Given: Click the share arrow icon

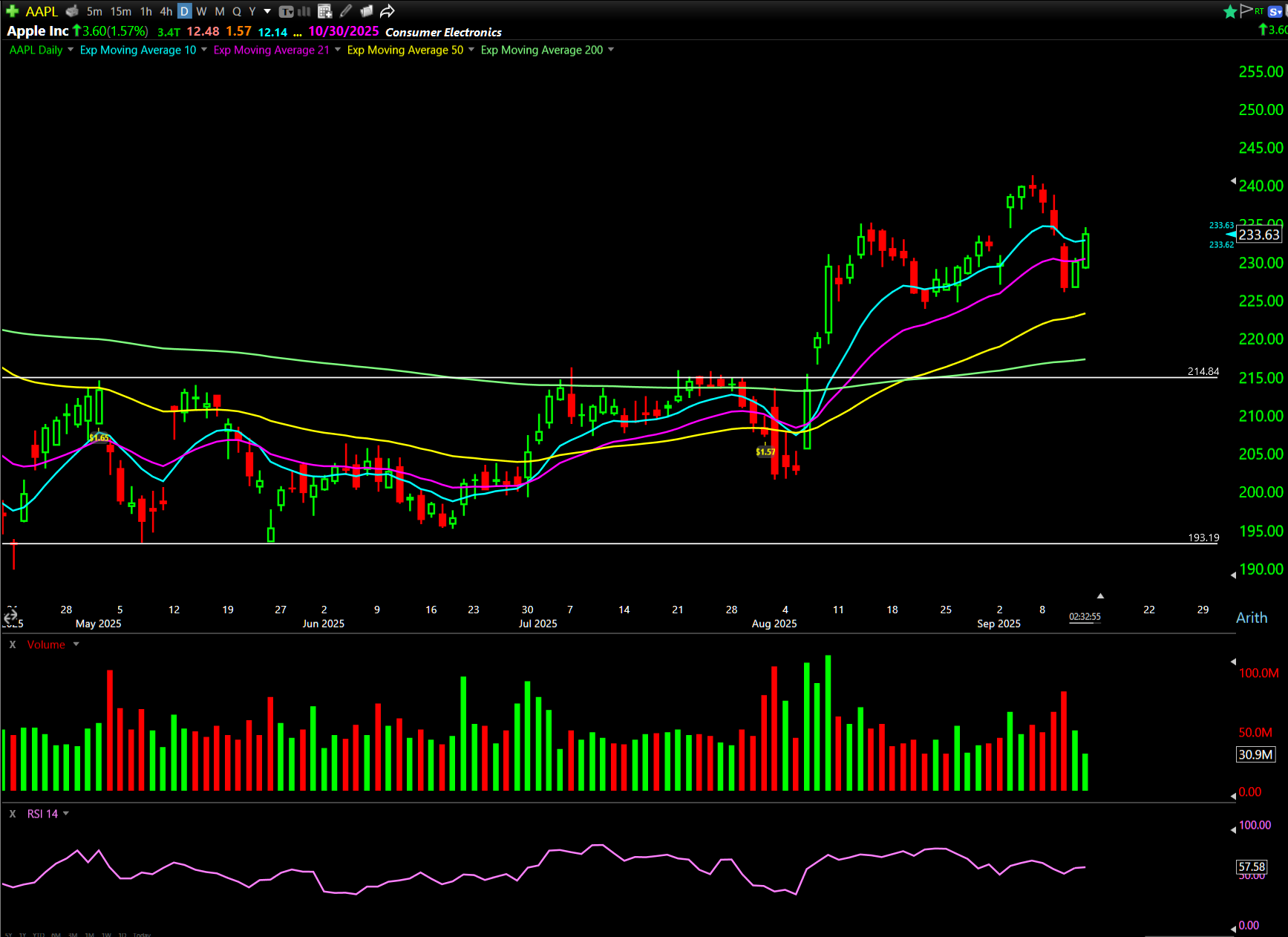Looking at the screenshot, I should point(387,11).
